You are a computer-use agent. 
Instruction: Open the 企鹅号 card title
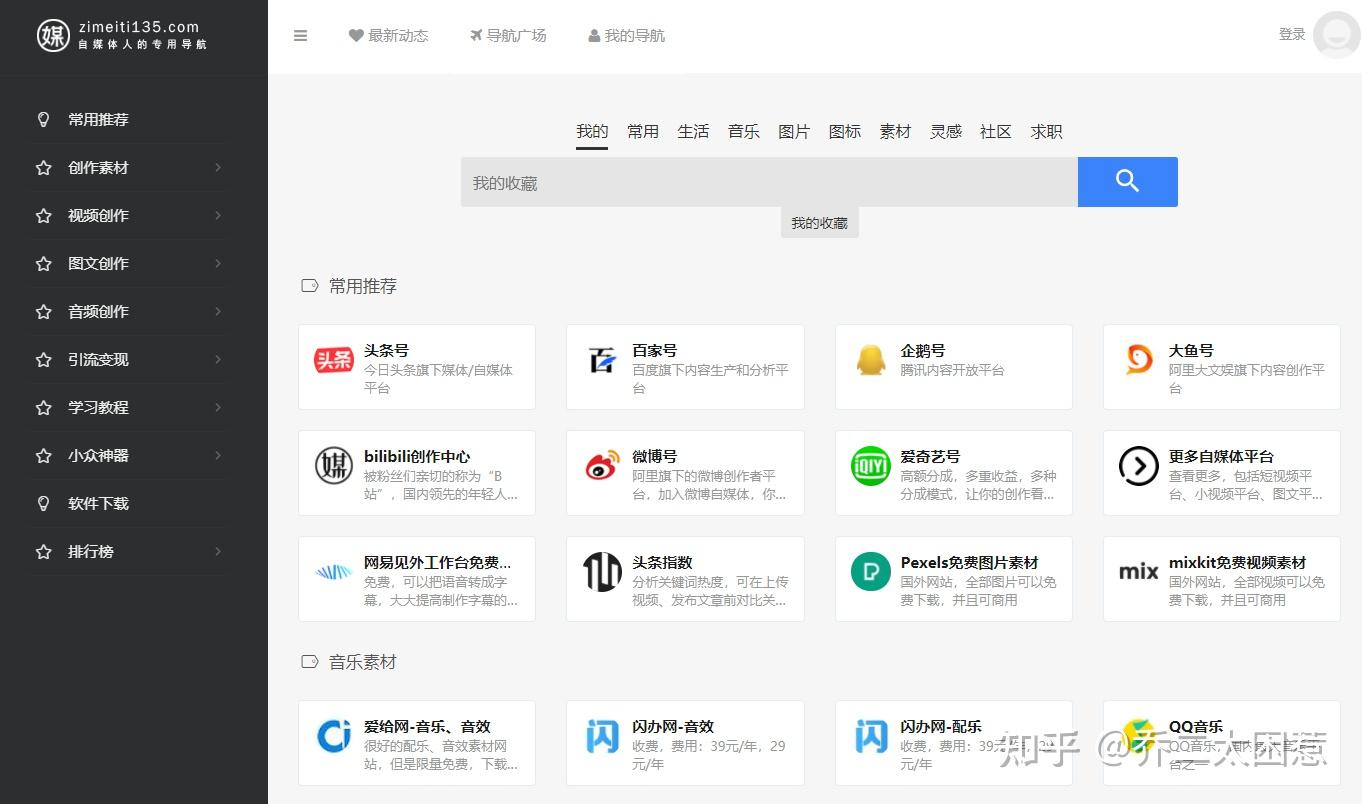tap(922, 350)
